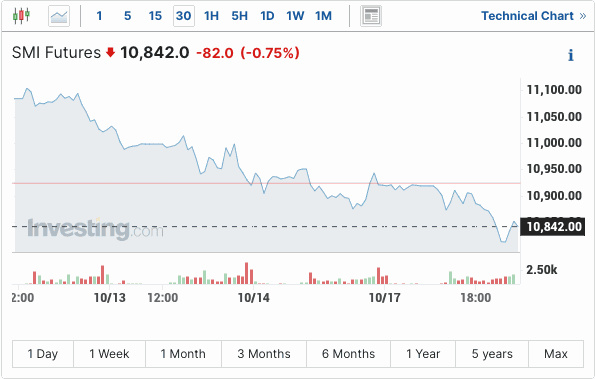Open the news overlay icon in toolbar
The height and width of the screenshot is (379, 595).
(x=371, y=16)
